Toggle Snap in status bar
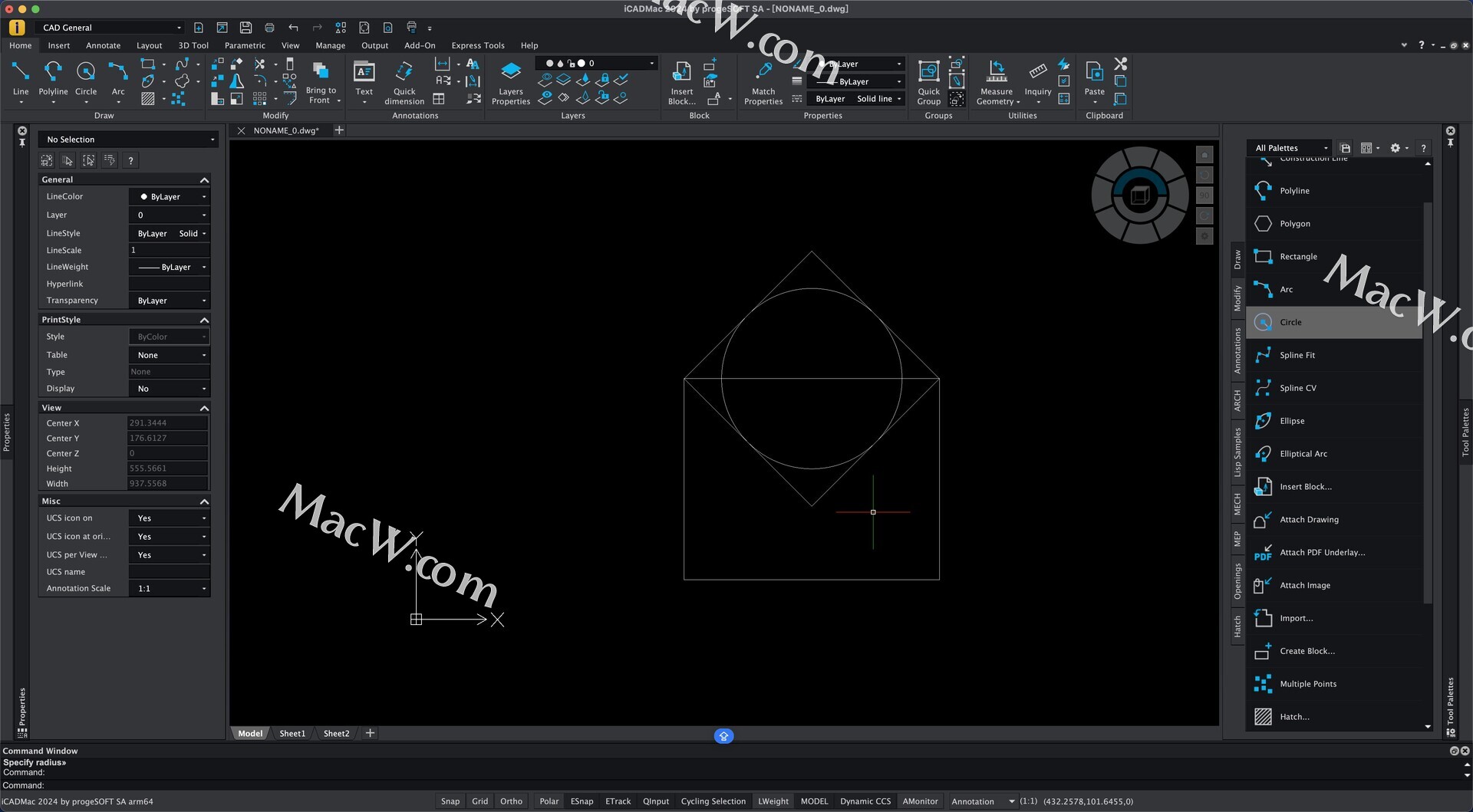This screenshot has height=812, width=1473. point(450,801)
